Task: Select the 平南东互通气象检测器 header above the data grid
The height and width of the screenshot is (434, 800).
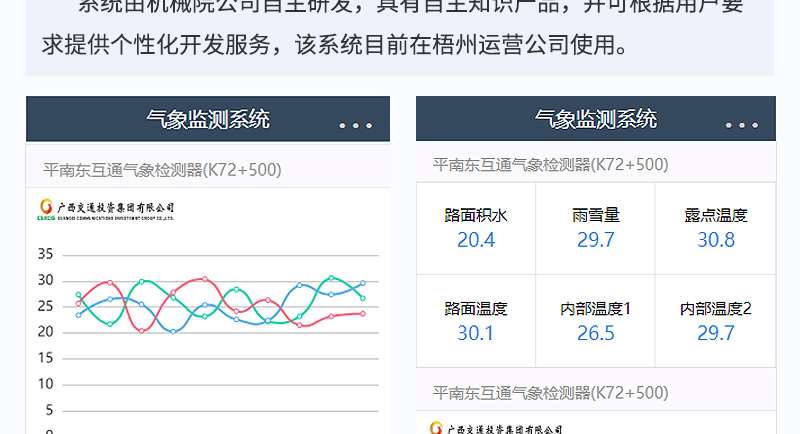Action: click(x=550, y=165)
